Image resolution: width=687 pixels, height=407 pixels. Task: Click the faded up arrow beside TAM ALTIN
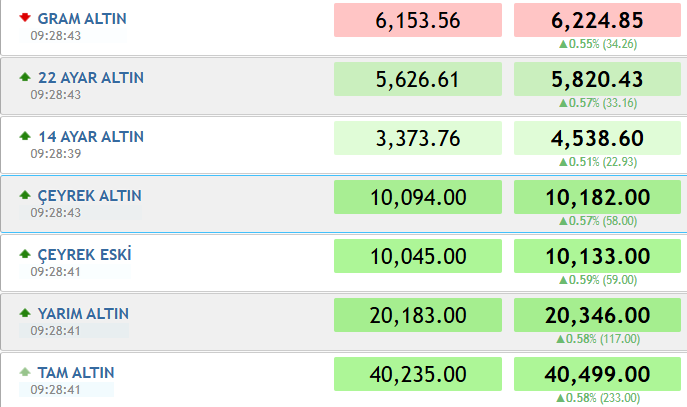point(25,372)
